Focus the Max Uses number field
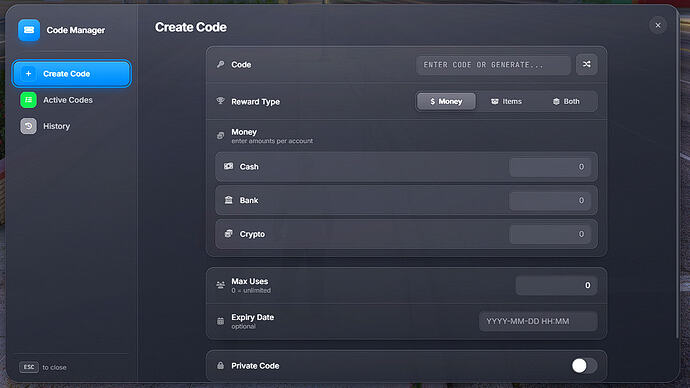Screen dimensions: 690x388 (x=556, y=286)
